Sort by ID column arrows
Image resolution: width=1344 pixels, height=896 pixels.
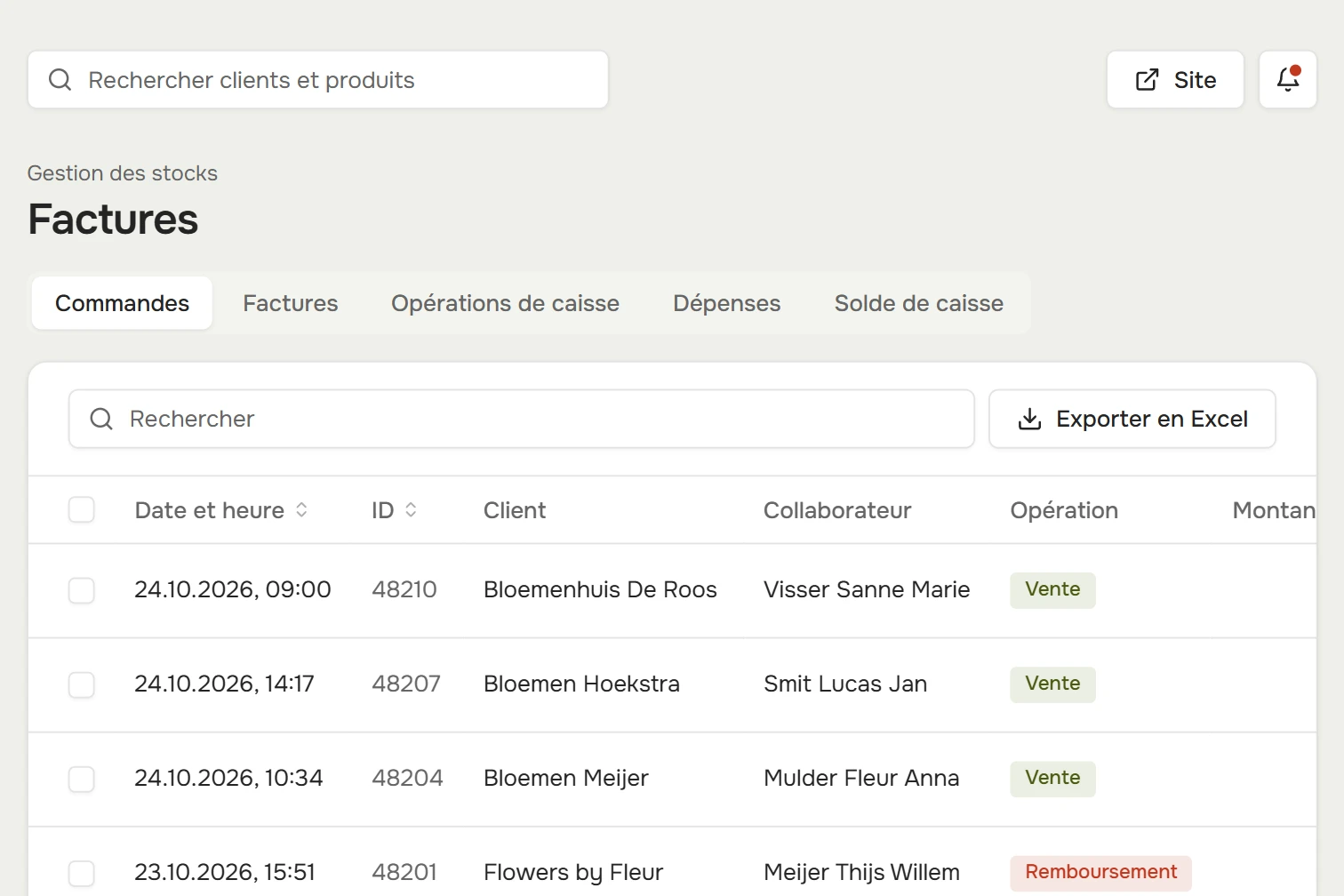pyautogui.click(x=411, y=510)
